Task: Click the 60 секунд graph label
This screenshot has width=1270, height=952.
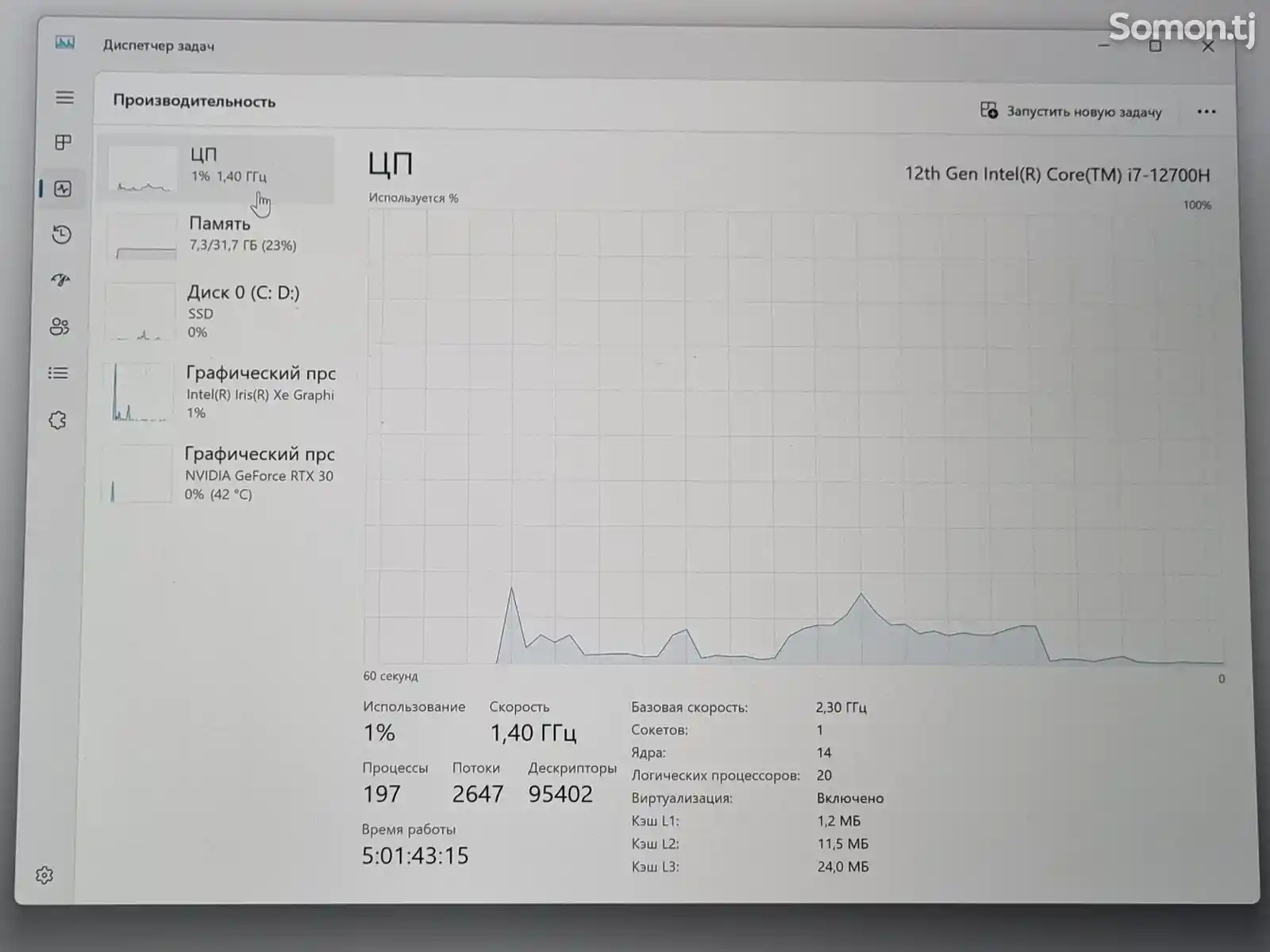Action: [x=391, y=676]
